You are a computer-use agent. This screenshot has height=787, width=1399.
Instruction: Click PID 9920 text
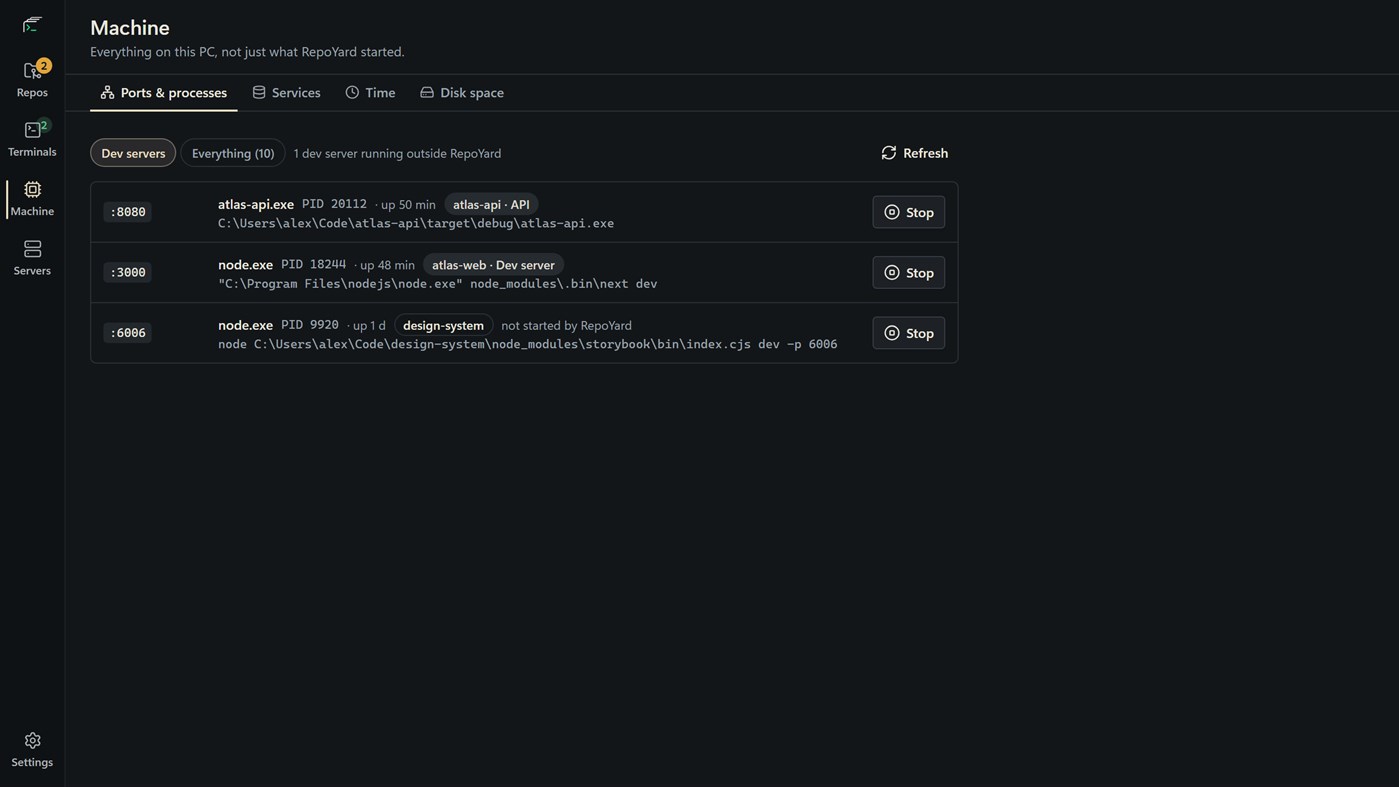[310, 325]
